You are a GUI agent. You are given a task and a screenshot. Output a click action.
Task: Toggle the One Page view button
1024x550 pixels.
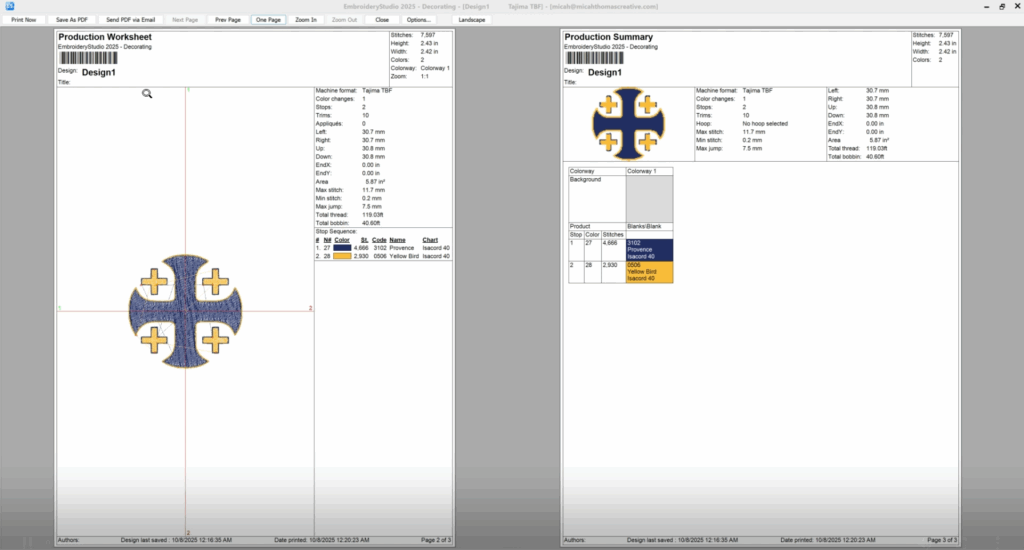click(268, 19)
